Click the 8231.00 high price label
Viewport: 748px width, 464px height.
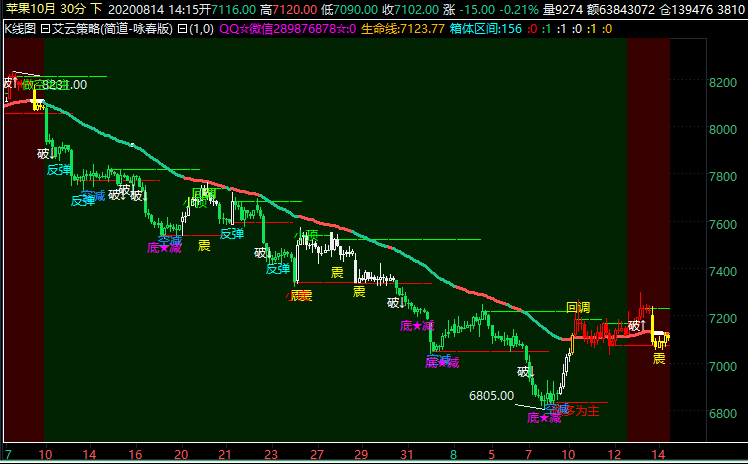tap(64, 85)
